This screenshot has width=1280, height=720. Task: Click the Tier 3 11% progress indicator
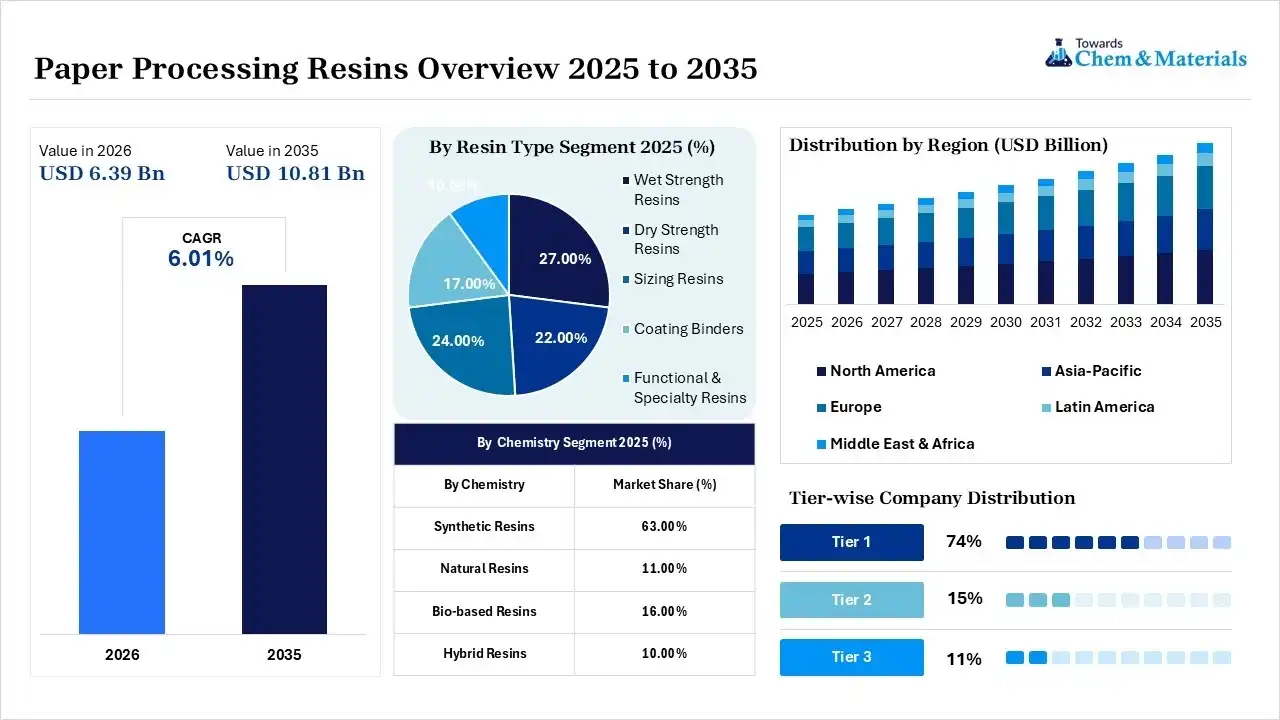coord(1118,657)
